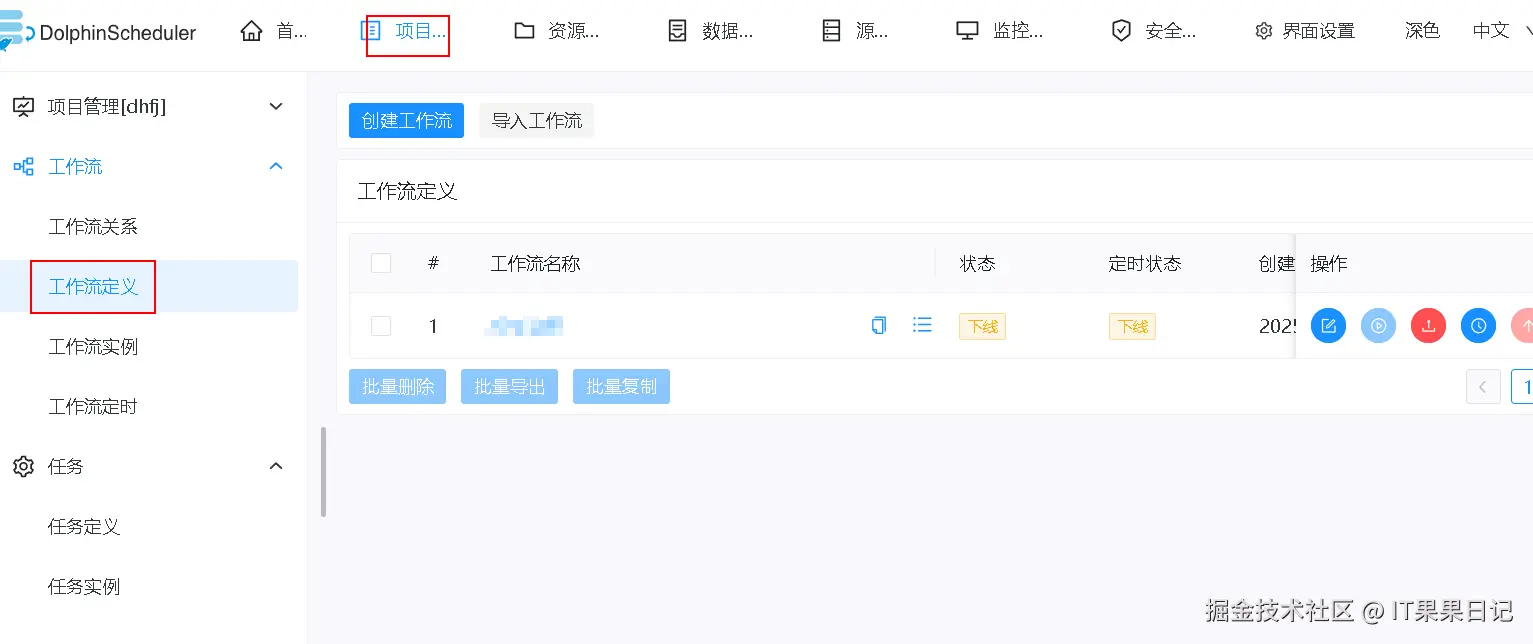Screen dimensions: 1533x644
Task: Copy the workflow name using the copy icon
Action: pos(879,325)
